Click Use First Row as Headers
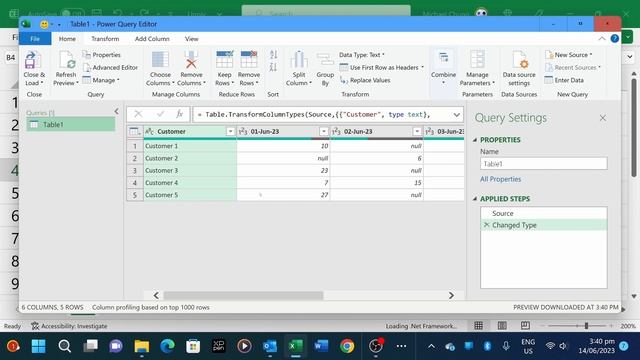This screenshot has height=360, width=640. [381, 67]
